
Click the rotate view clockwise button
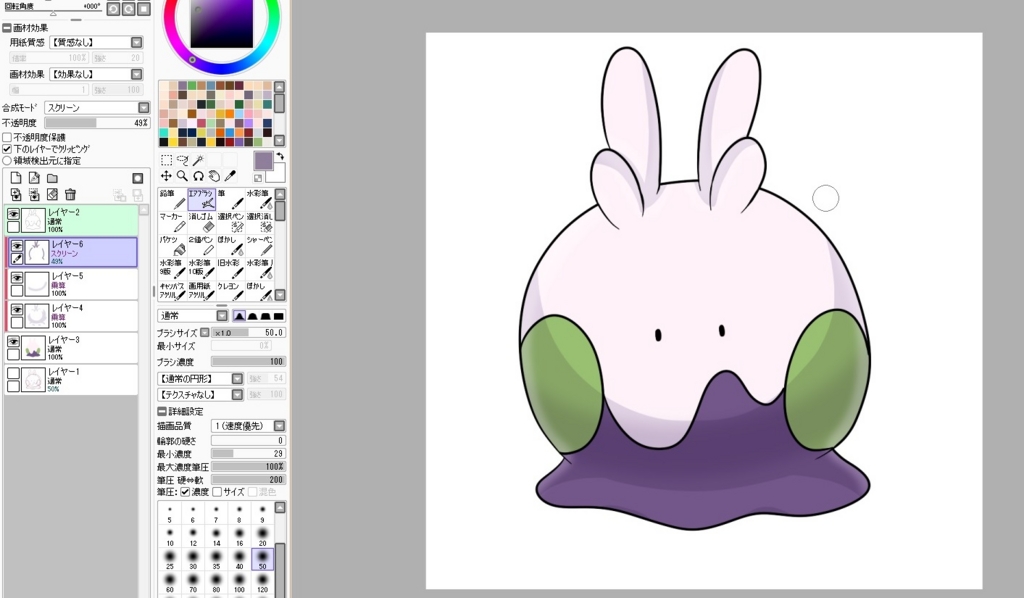129,8
